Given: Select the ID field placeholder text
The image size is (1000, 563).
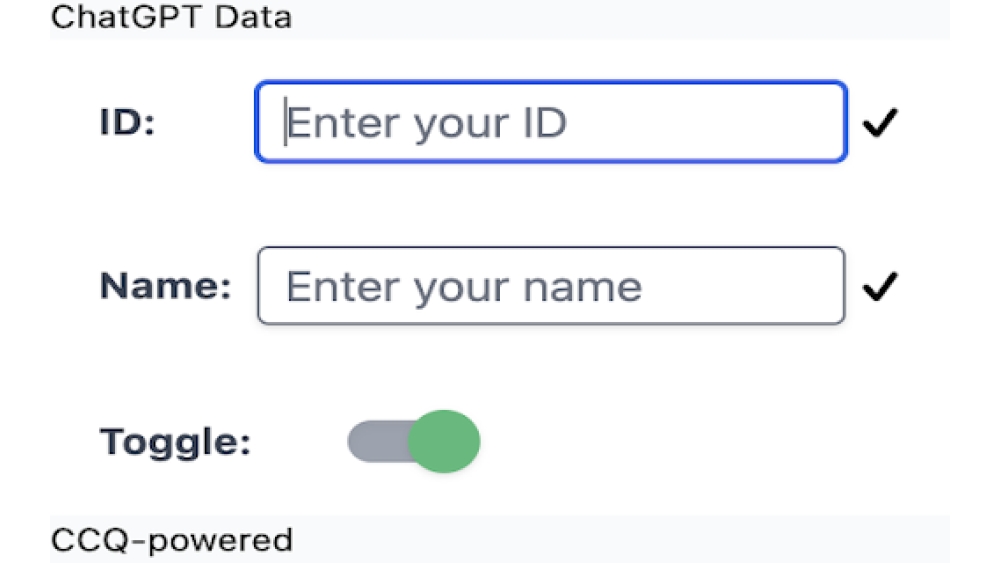Looking at the screenshot, I should [427, 123].
